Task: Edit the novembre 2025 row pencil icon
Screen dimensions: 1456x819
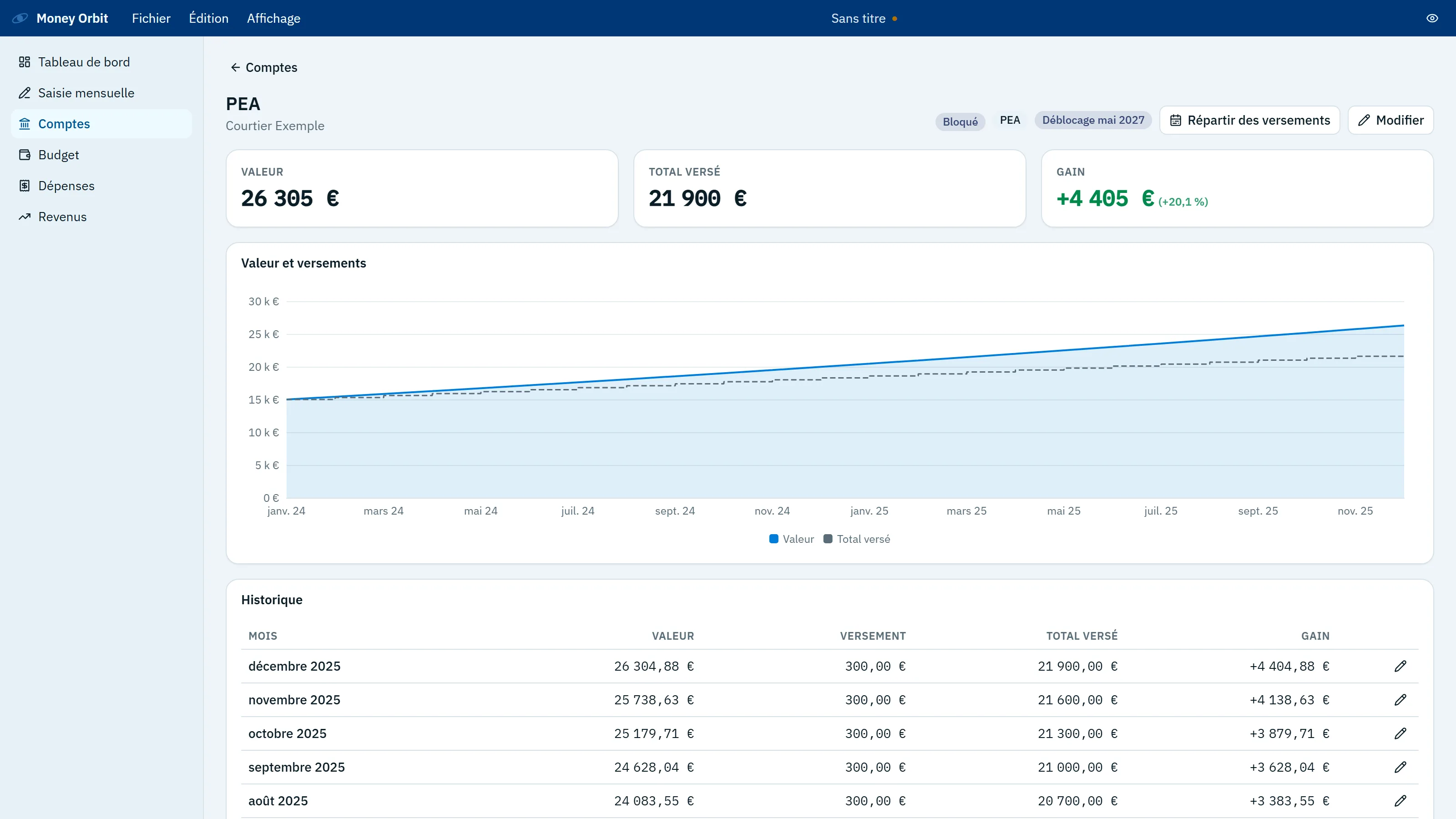Action: (1400, 700)
